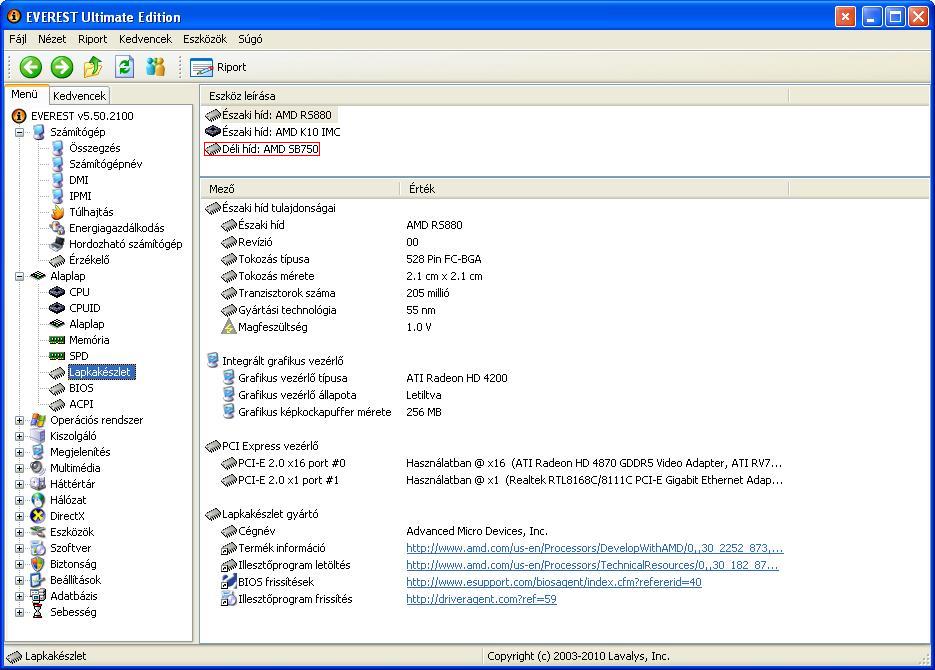The width and height of the screenshot is (935, 670).
Task: Open the Fájl menu
Action: [18, 39]
